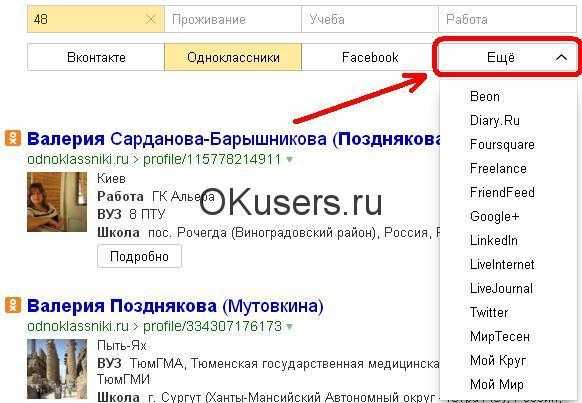This screenshot has width=582, height=403.
Task: Choose Twitter from the dropdown list
Action: click(x=488, y=312)
